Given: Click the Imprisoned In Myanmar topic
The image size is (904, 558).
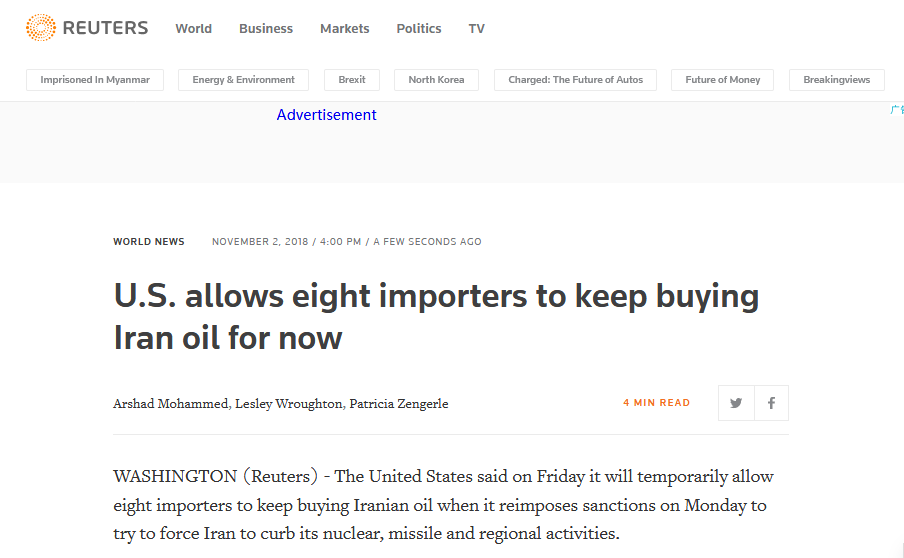Looking at the screenshot, I should coord(94,80).
